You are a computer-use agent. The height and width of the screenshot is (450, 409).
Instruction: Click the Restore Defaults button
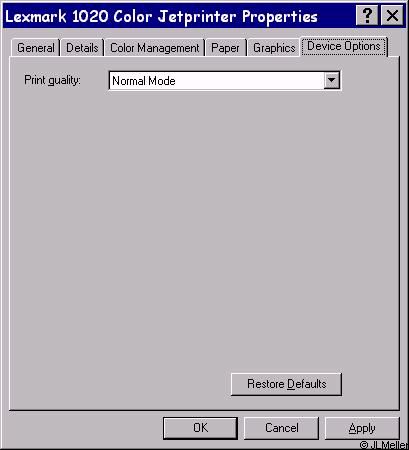(x=286, y=384)
